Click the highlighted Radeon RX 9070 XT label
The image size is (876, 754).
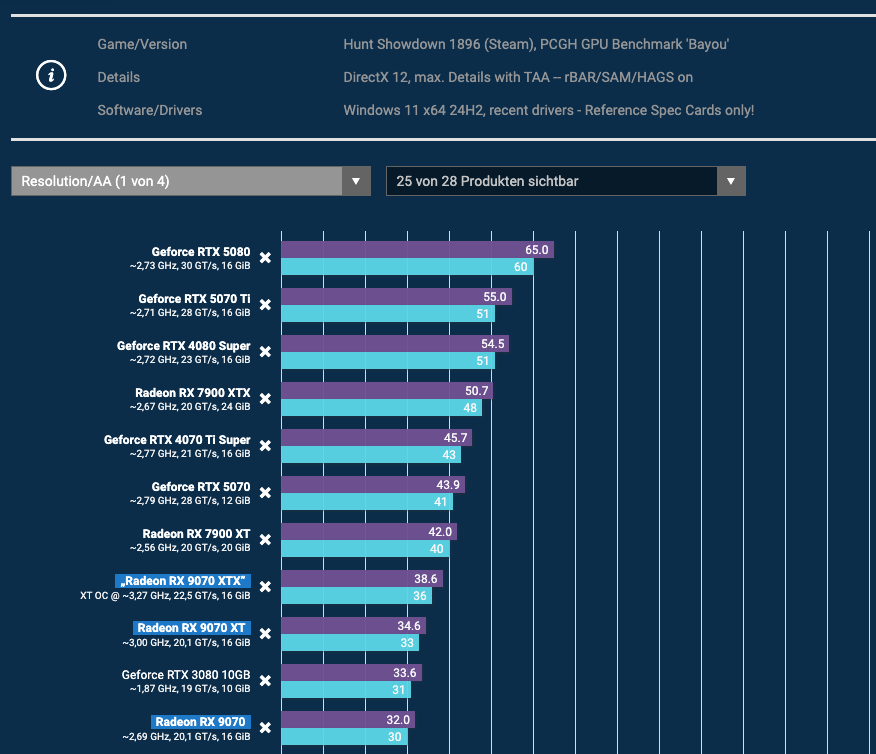(x=192, y=628)
